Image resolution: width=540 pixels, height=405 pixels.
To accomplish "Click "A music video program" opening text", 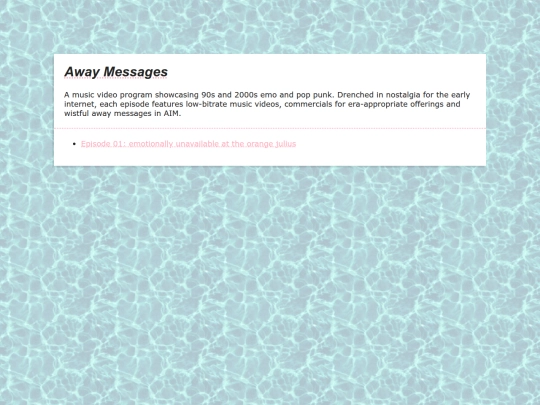I will coord(108,95).
